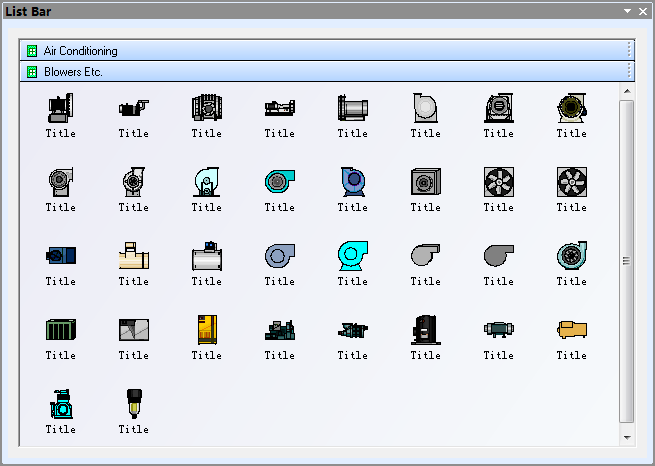Click the scrollbar up arrow
Image resolution: width=655 pixels, height=466 pixels.
627,91
